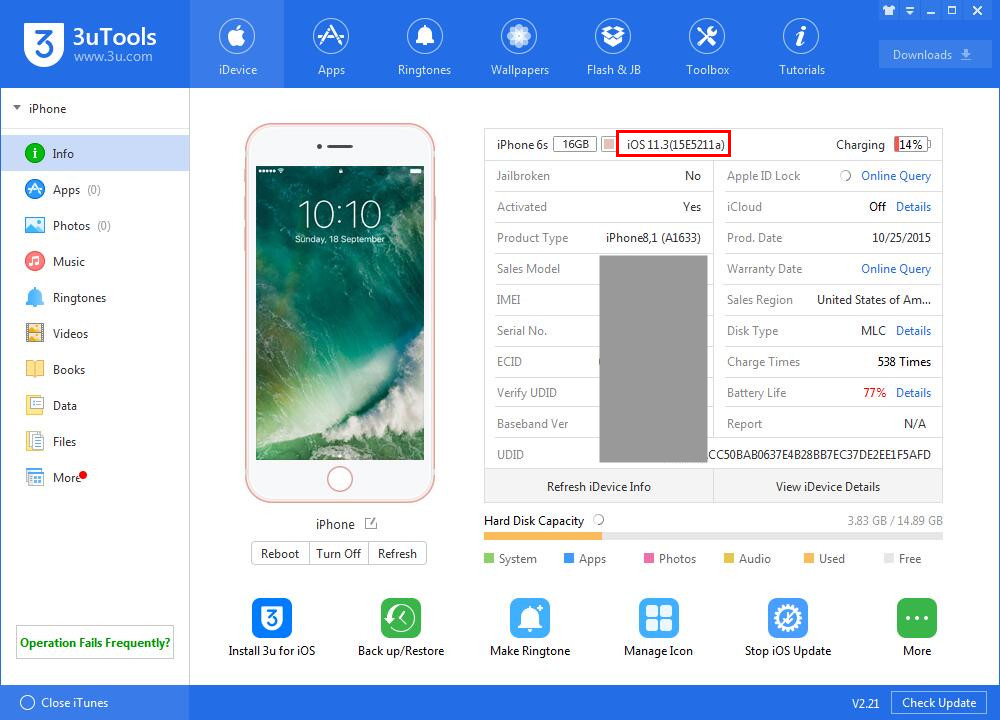This screenshot has width=1000, height=720.
Task: Click the Stop iOS Update icon
Action: click(788, 617)
